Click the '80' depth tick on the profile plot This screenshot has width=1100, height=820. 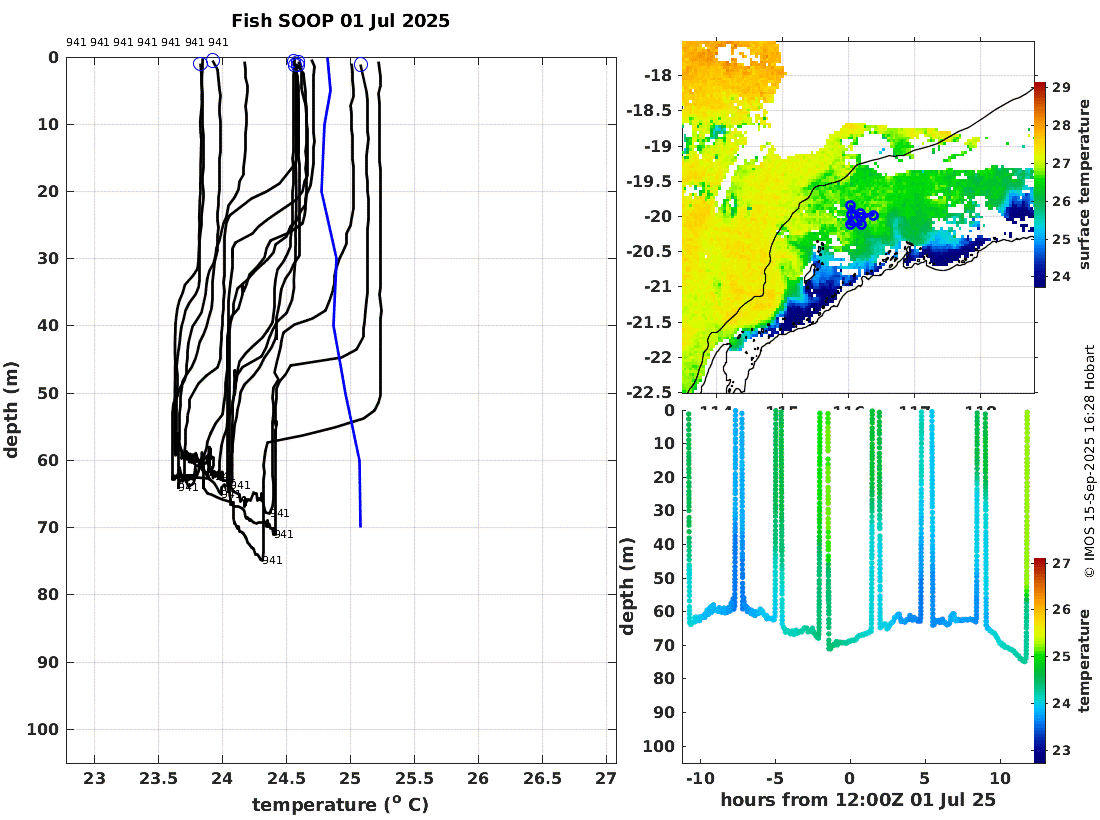[x=48, y=595]
